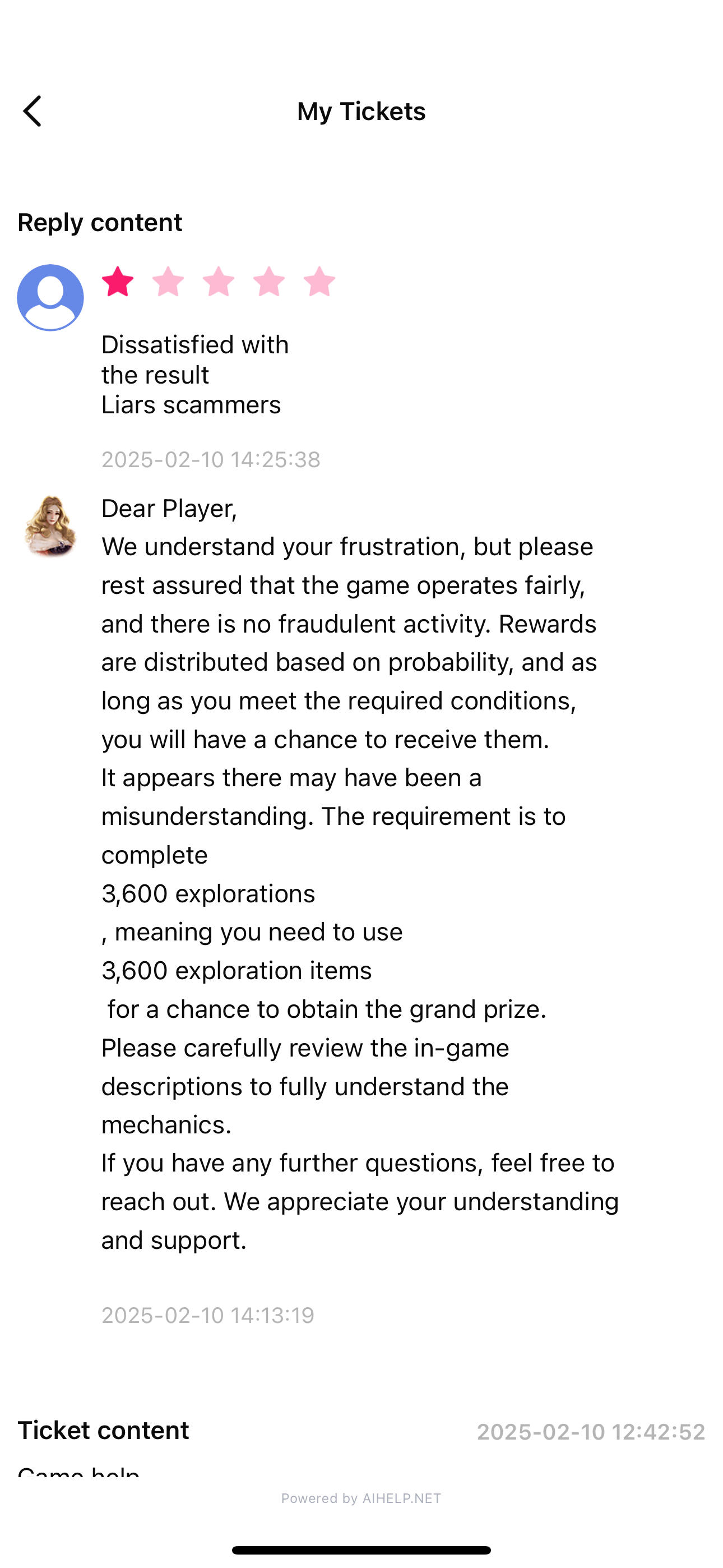Viewport: 723px width, 1568px height.
Task: Select the fifth rating star
Action: click(x=319, y=282)
